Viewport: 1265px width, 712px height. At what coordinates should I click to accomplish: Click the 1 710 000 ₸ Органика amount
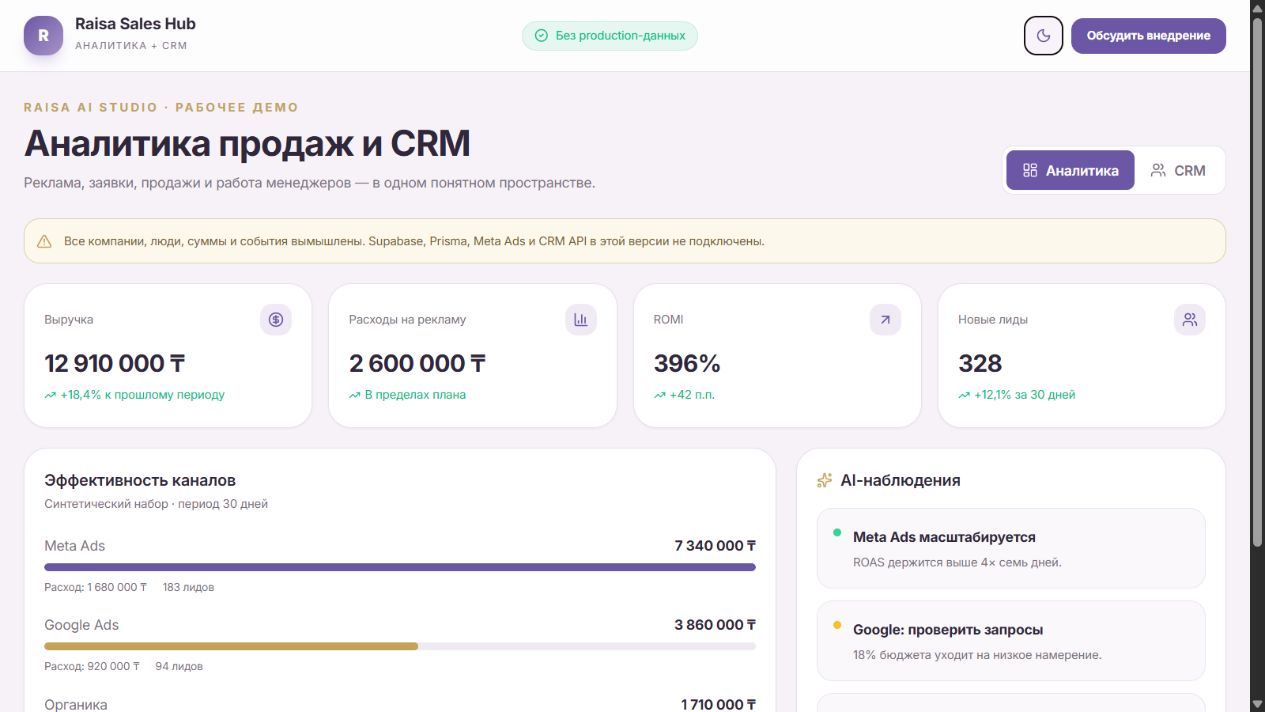click(x=719, y=704)
